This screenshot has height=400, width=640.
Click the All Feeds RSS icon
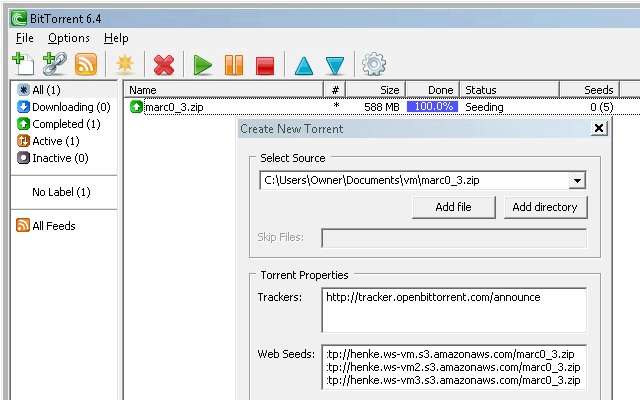pos(23,225)
